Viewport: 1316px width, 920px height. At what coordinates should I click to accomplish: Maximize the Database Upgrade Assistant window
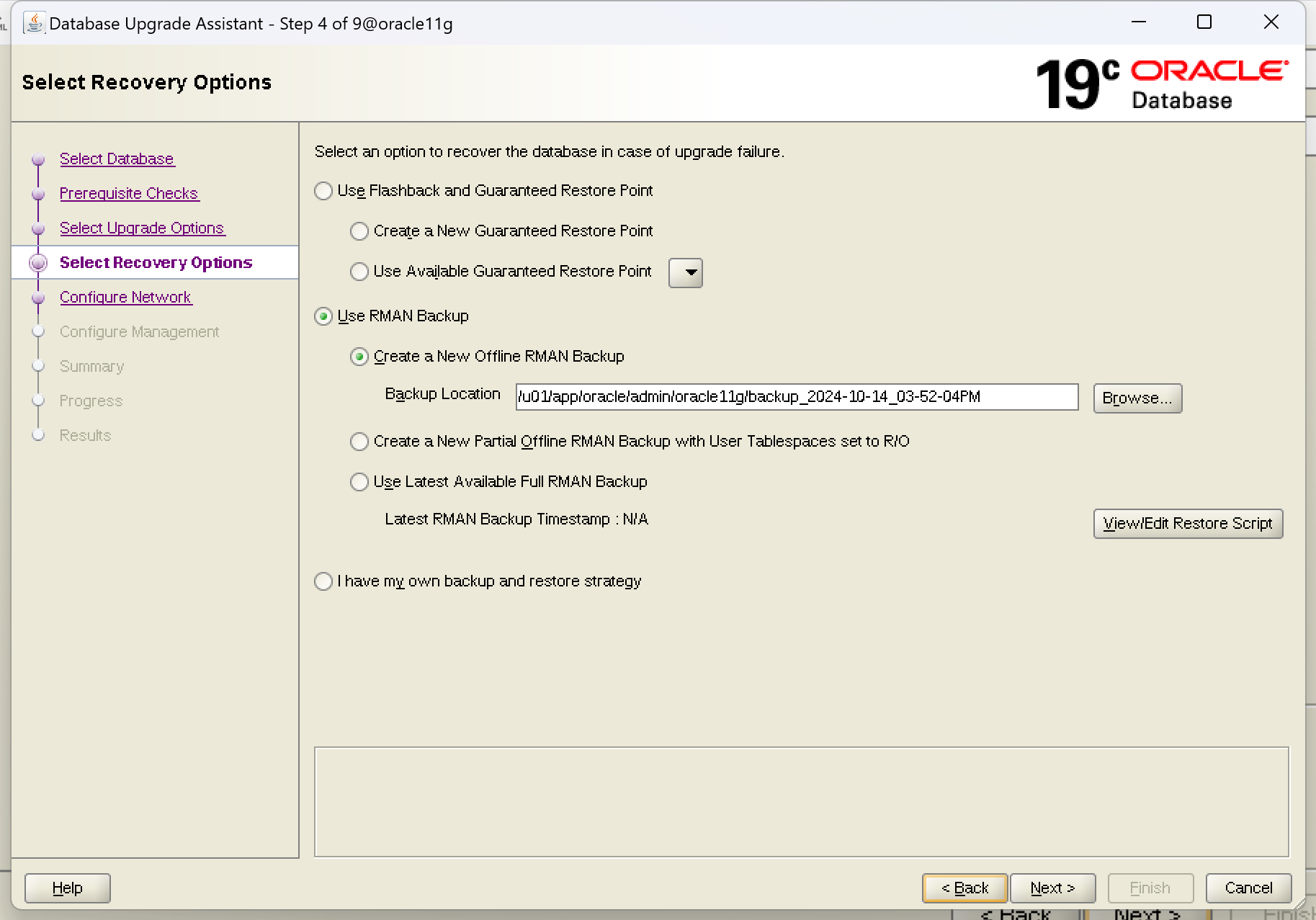tap(1204, 22)
